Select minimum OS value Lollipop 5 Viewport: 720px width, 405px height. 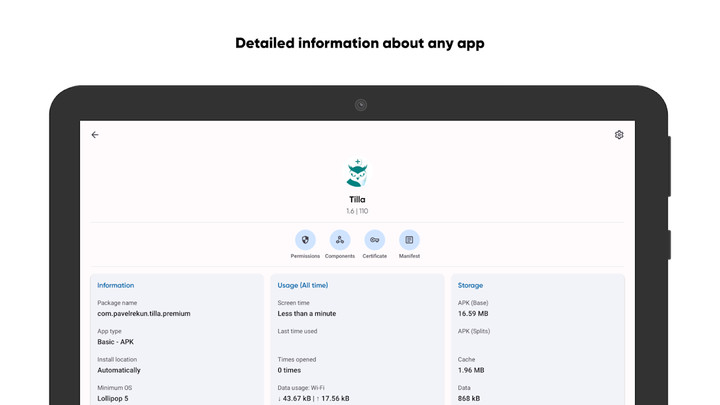point(113,399)
